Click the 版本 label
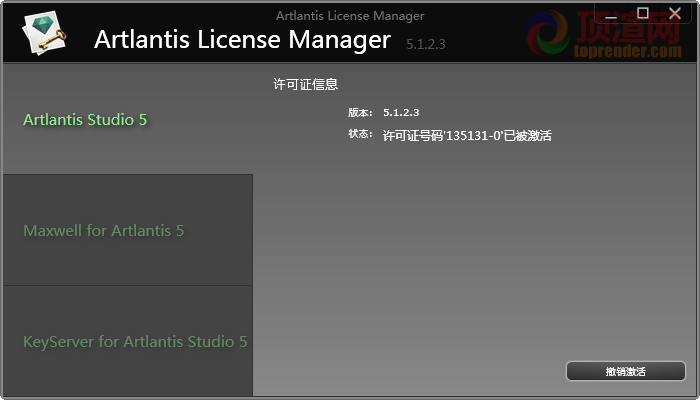 point(360,112)
